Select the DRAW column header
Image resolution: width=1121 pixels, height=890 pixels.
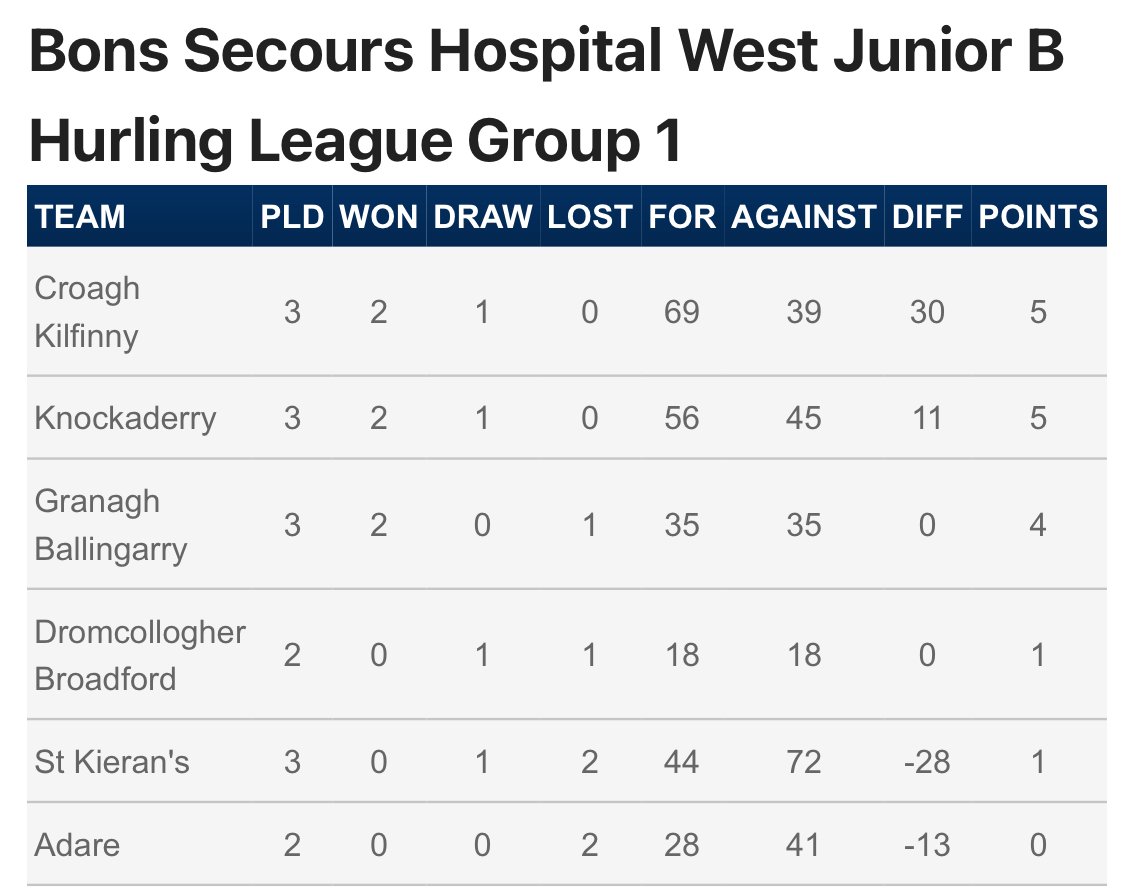pos(483,217)
